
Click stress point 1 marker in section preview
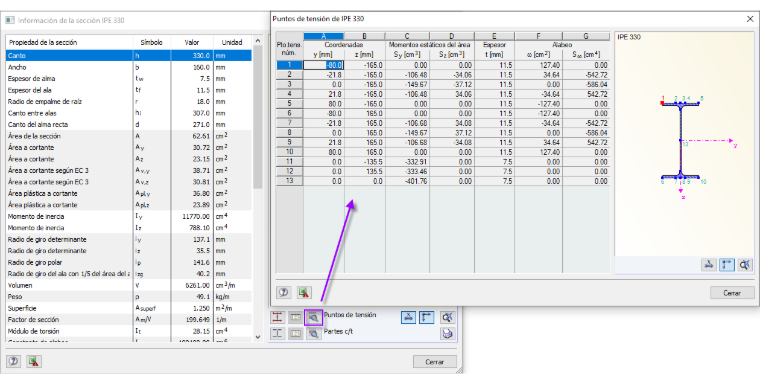tap(663, 103)
